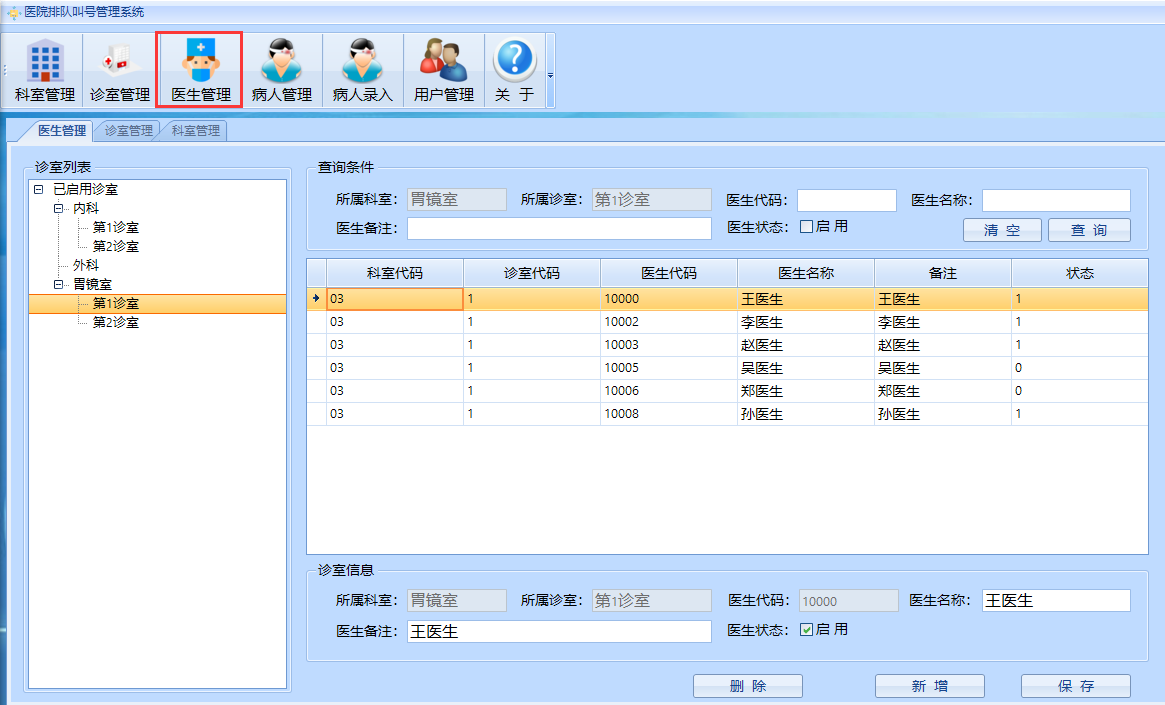Screen dimensions: 1165x705
Task: Click row selector arrow of first row
Action: pyautogui.click(x=317, y=299)
